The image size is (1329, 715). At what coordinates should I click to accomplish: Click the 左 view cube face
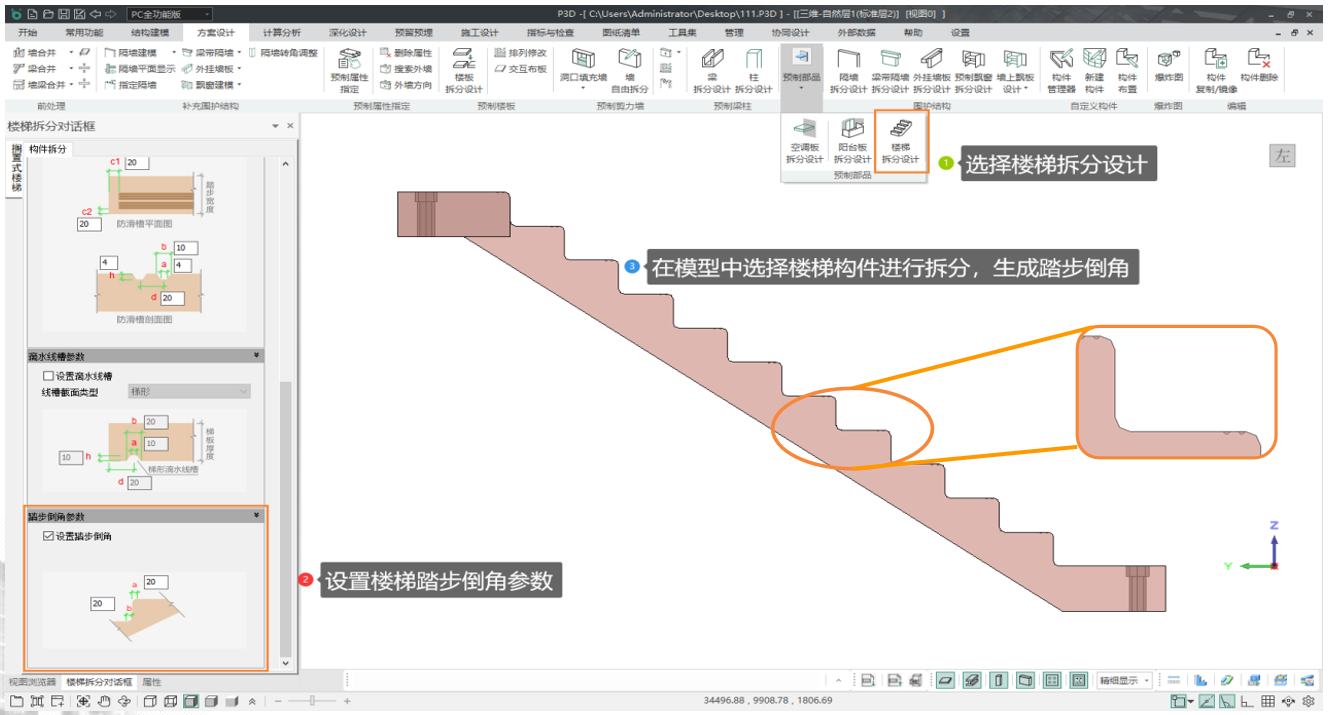click(x=1281, y=156)
